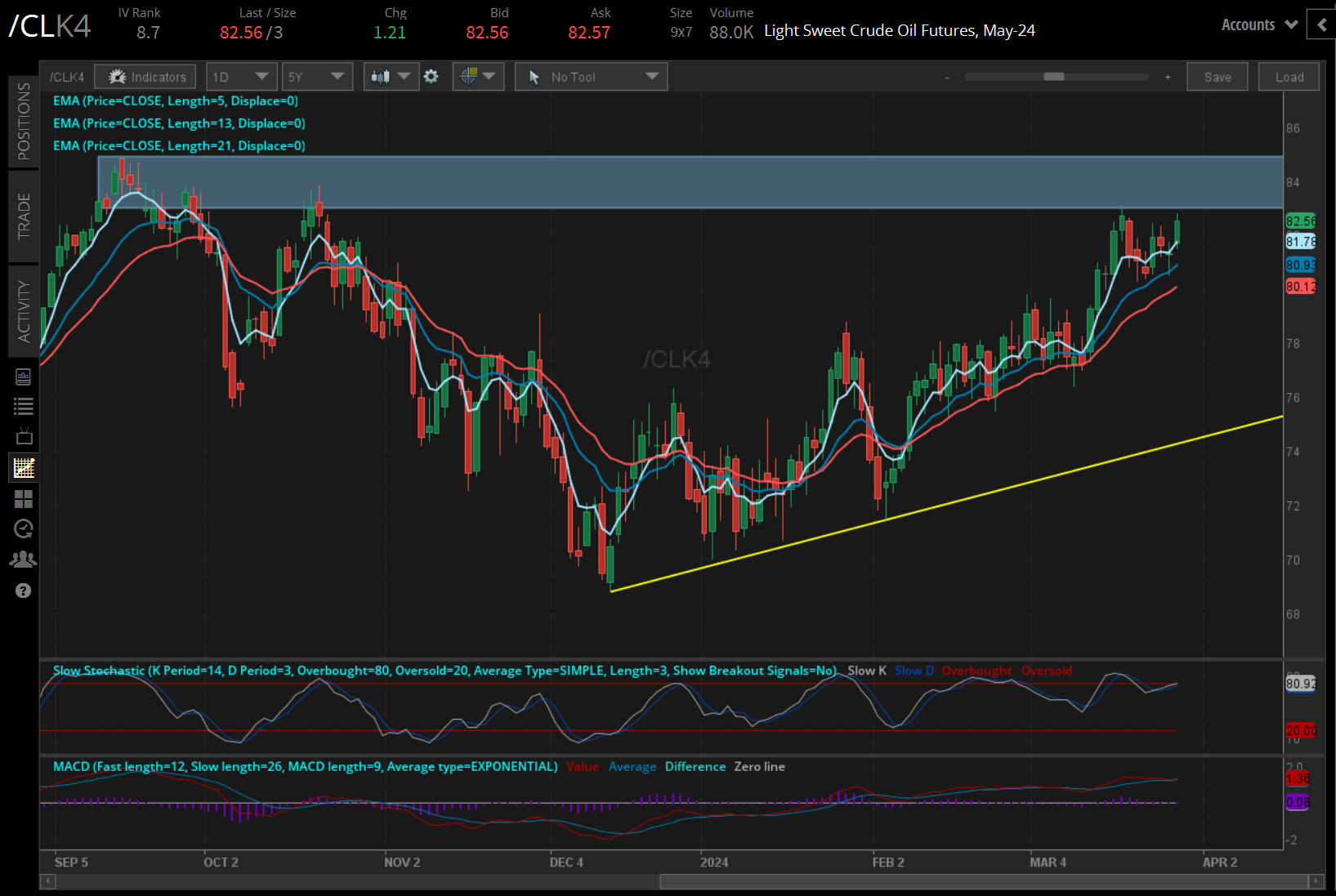Click the EMA Length=5 study label to toggle it
Viewport: 1336px width, 896px height.
pyautogui.click(x=175, y=100)
